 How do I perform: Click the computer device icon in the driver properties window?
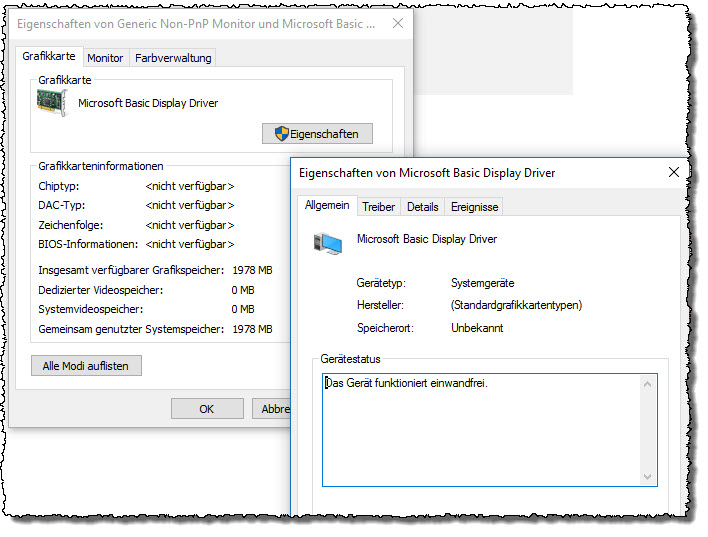pyautogui.click(x=328, y=243)
